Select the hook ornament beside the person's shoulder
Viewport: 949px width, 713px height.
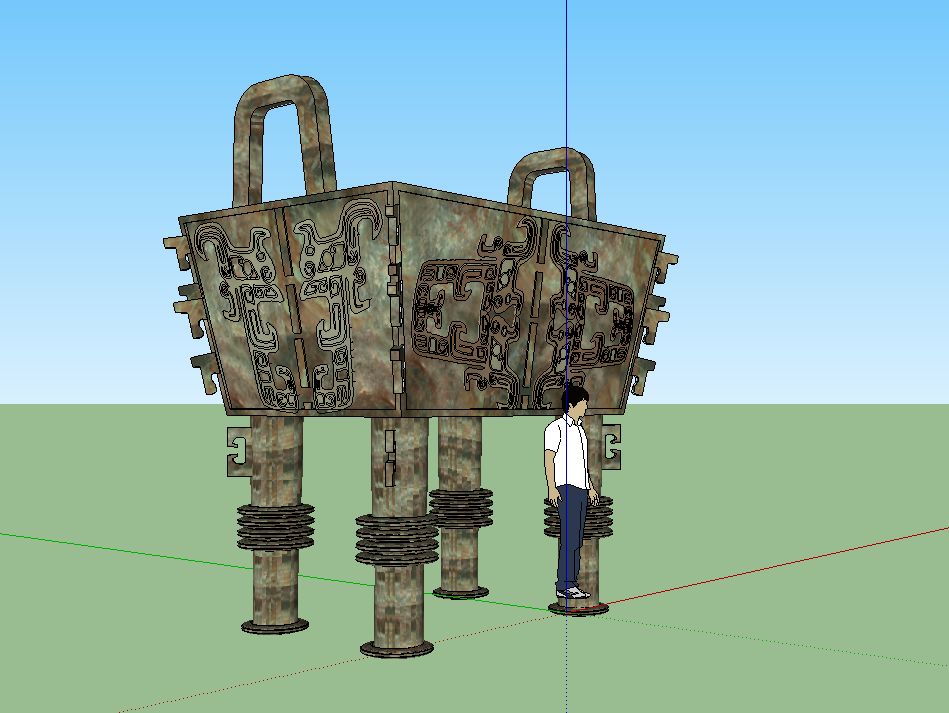(611, 447)
